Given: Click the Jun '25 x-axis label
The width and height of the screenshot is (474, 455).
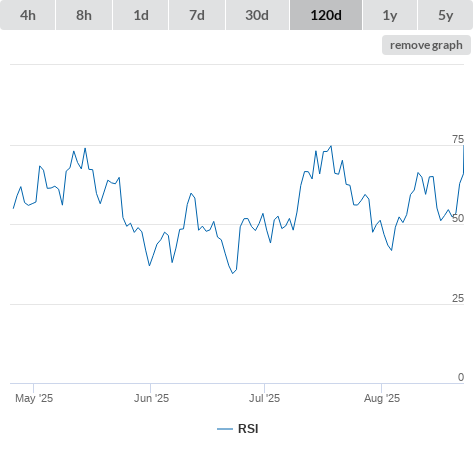Looking at the screenshot, I should point(151,398).
